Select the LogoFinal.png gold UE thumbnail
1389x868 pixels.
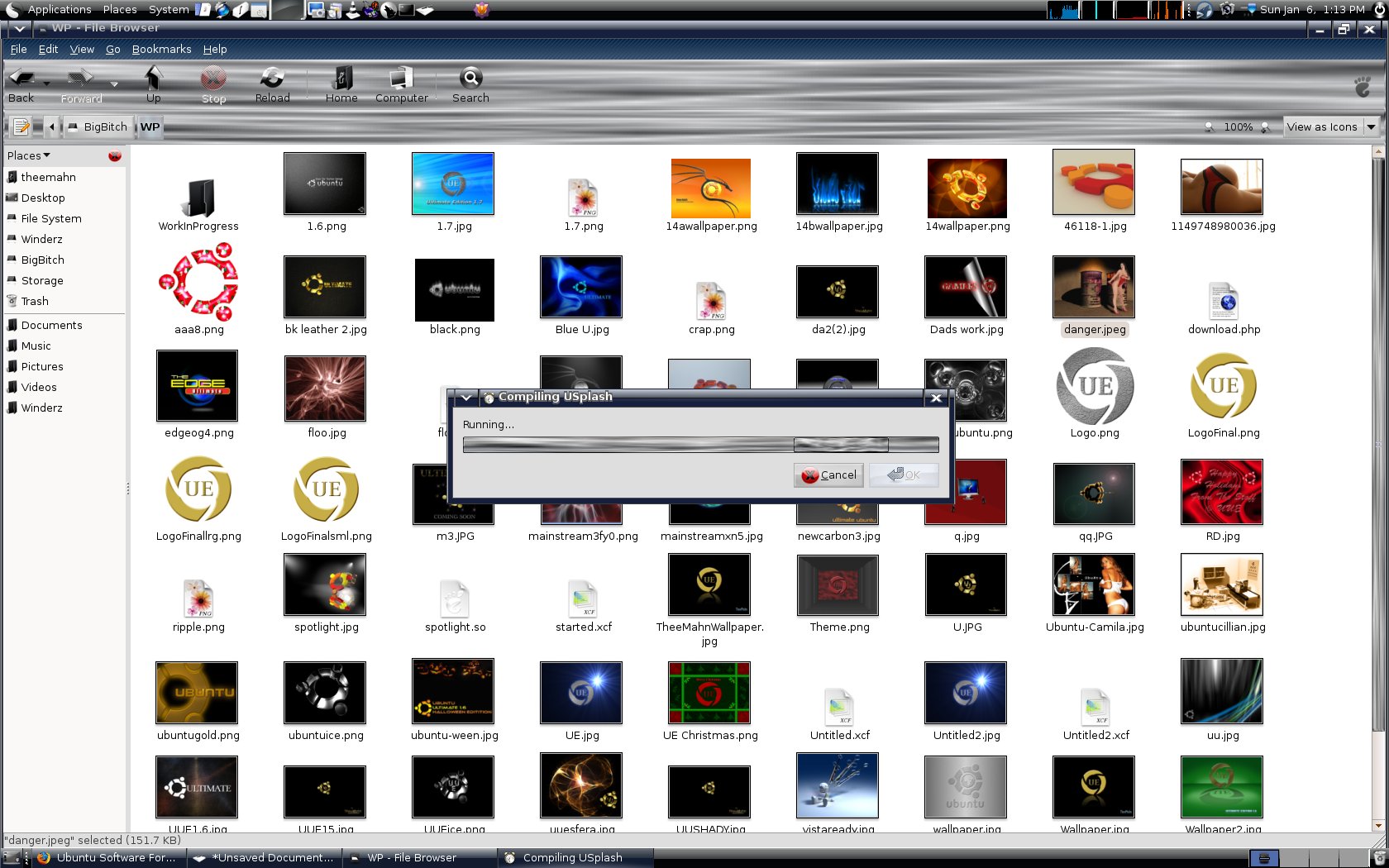[1223, 385]
